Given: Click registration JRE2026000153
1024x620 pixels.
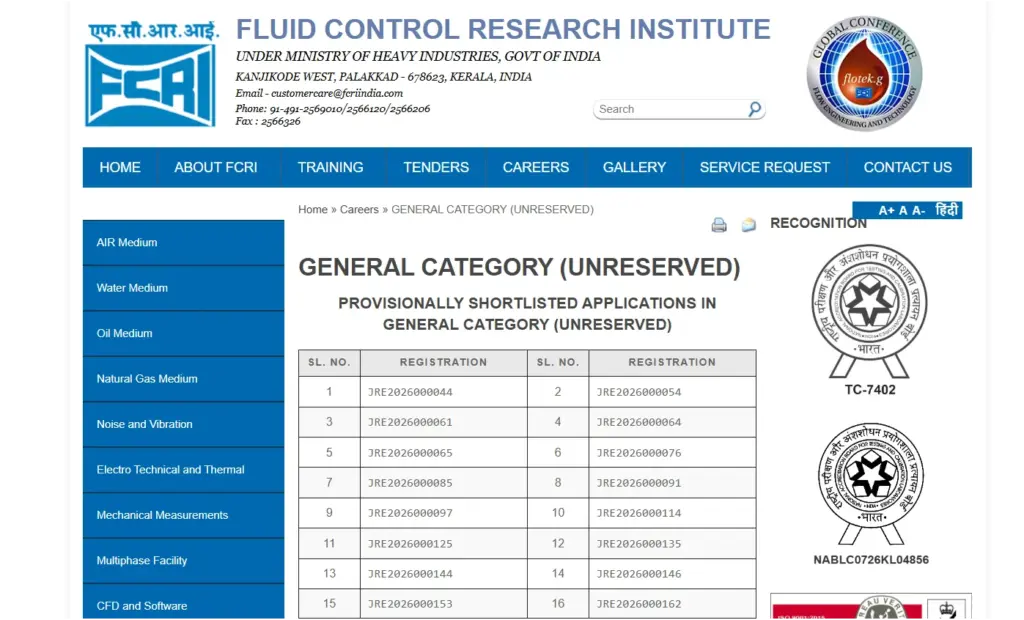Looking at the screenshot, I should pyautogui.click(x=410, y=604).
